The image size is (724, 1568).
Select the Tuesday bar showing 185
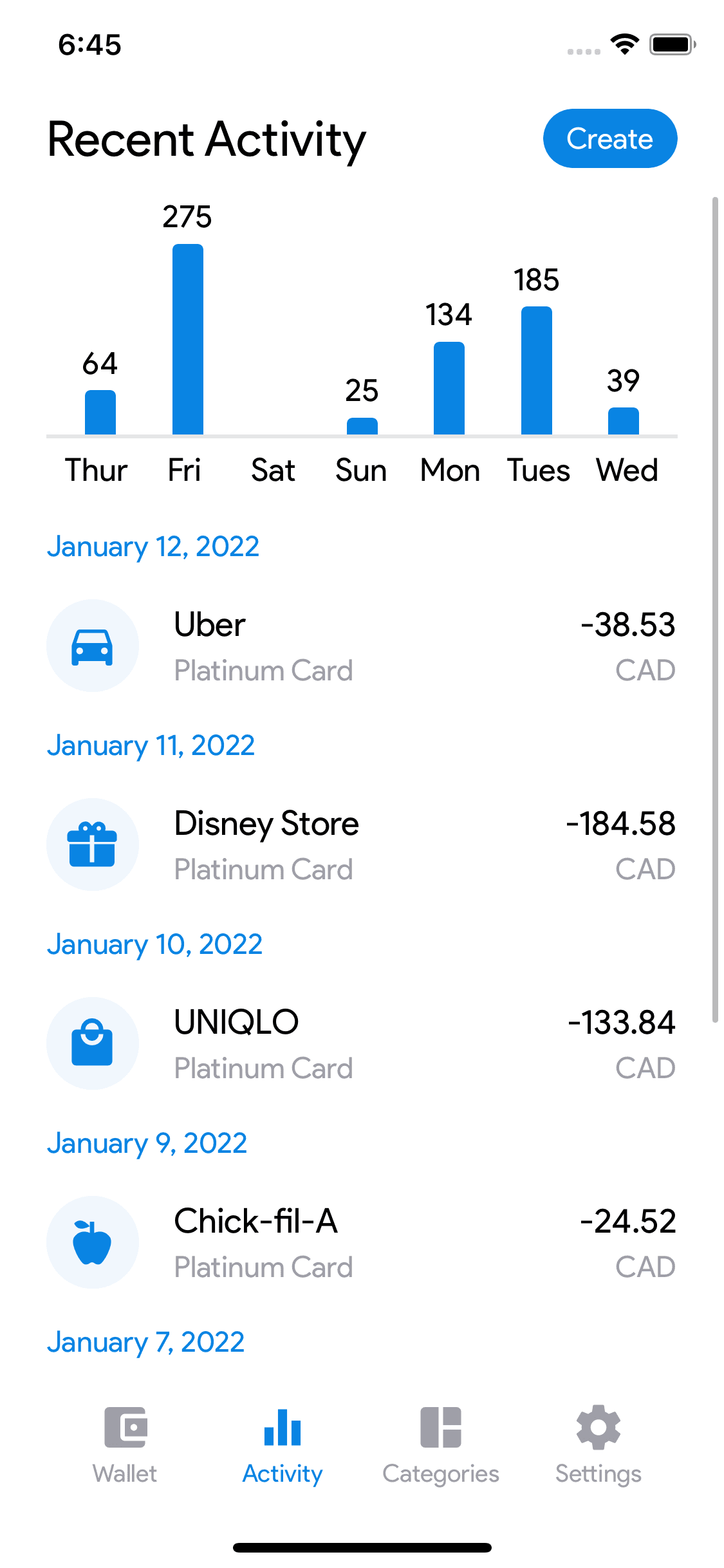[x=537, y=371]
